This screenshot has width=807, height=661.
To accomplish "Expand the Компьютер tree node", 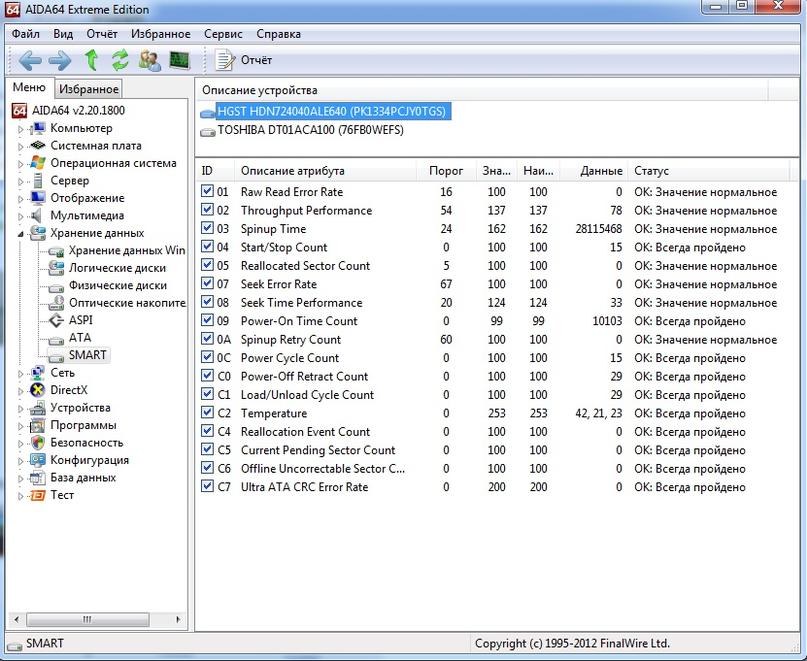I will pyautogui.click(x=21, y=129).
